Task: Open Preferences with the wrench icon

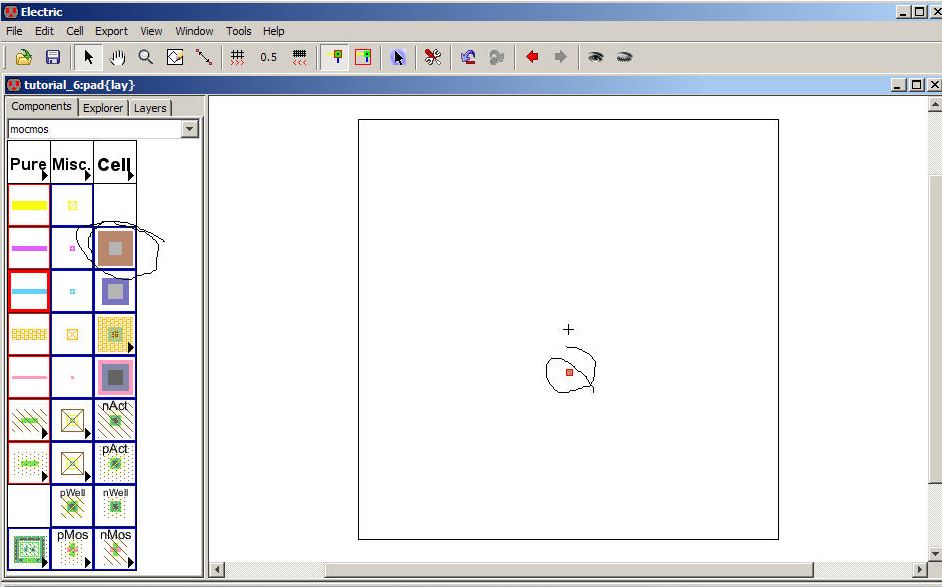Action: 432,58
